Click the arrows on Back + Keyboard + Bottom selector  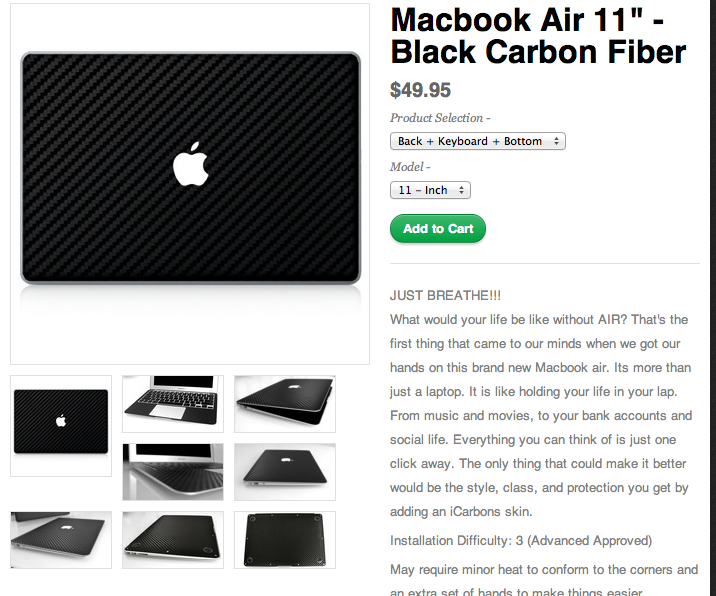[x=556, y=141]
